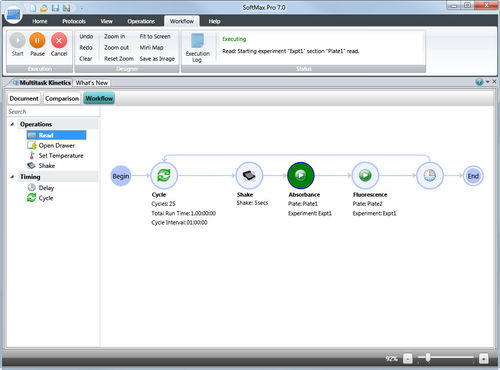Open the help dropdown arrow
Viewport: 500px width, 370px height.
click(x=487, y=82)
